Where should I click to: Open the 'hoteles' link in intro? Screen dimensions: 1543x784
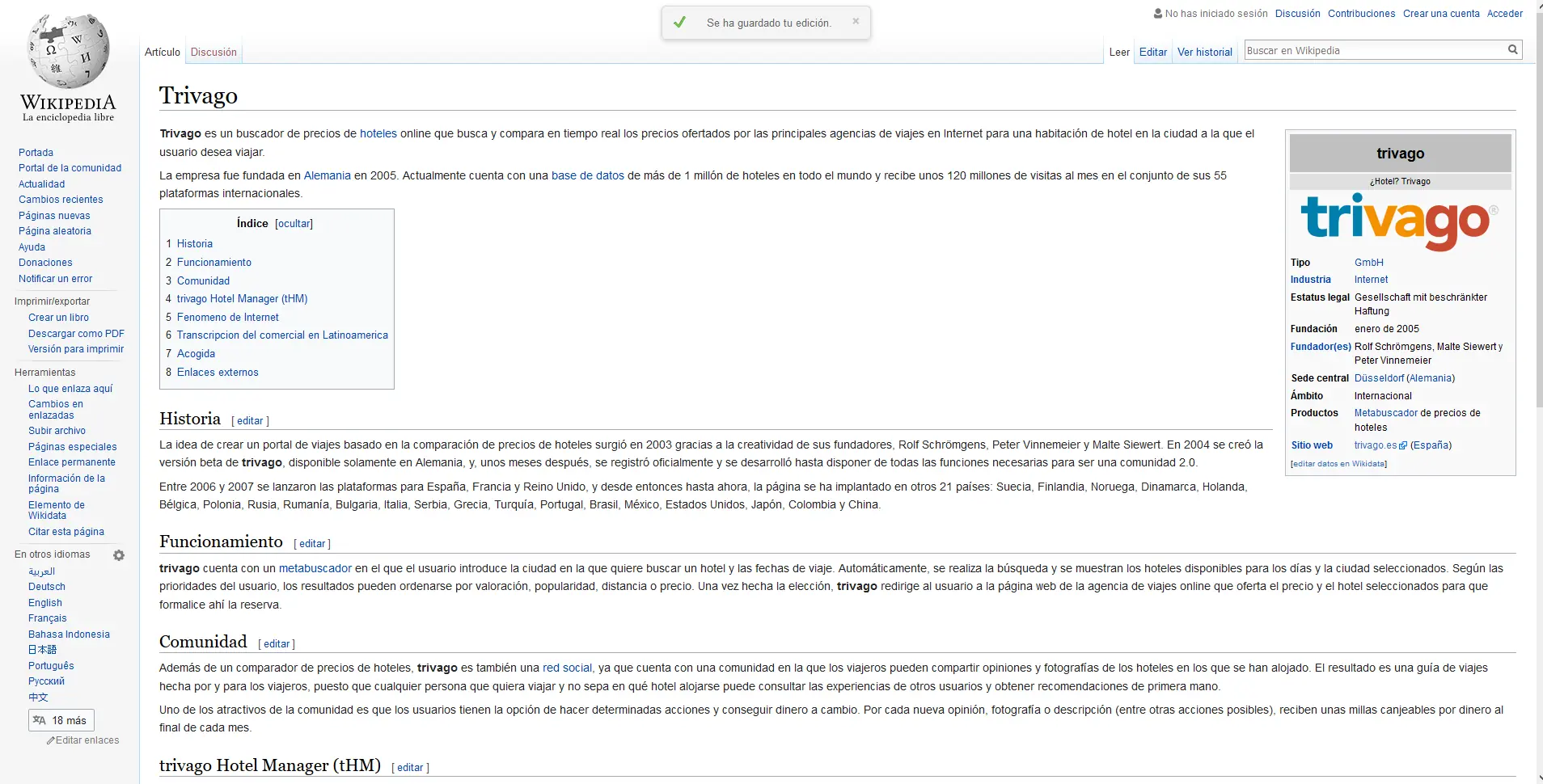[x=378, y=134]
